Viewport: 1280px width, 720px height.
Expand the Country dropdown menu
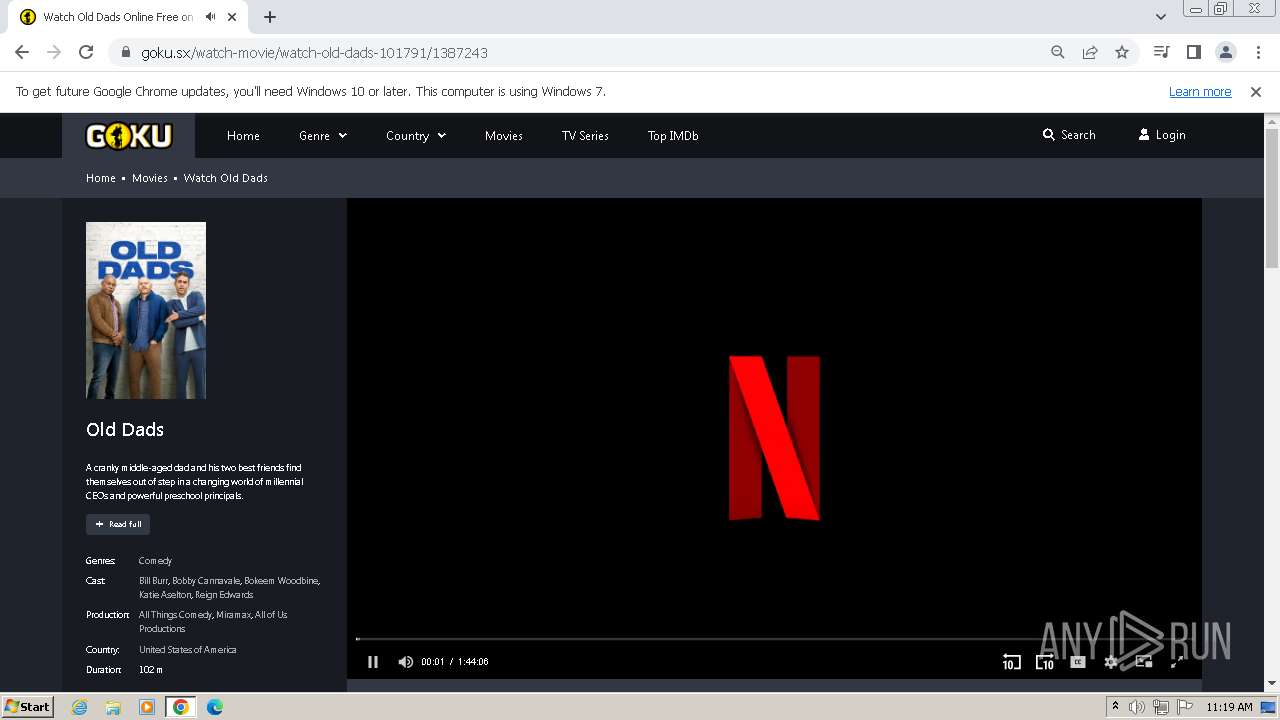tap(416, 136)
